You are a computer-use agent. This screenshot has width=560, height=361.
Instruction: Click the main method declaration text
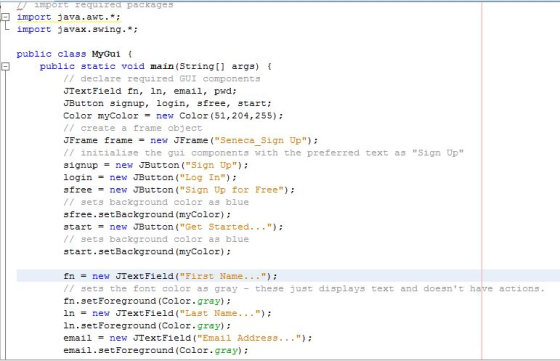tap(155, 66)
